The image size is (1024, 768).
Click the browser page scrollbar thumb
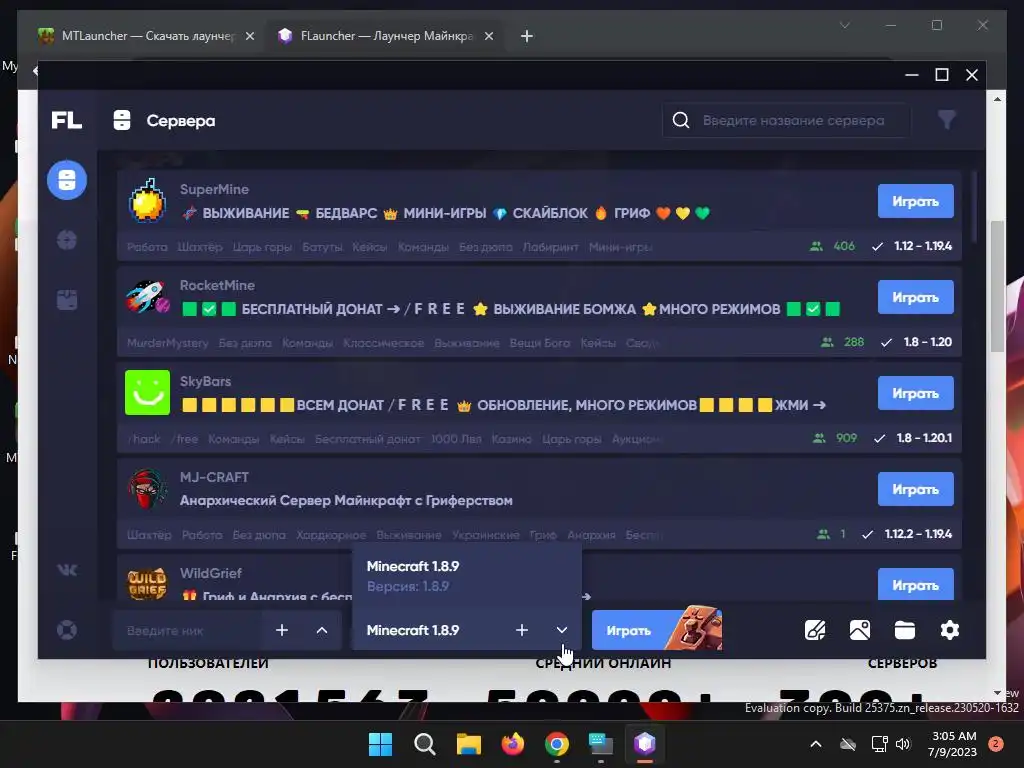[997, 286]
